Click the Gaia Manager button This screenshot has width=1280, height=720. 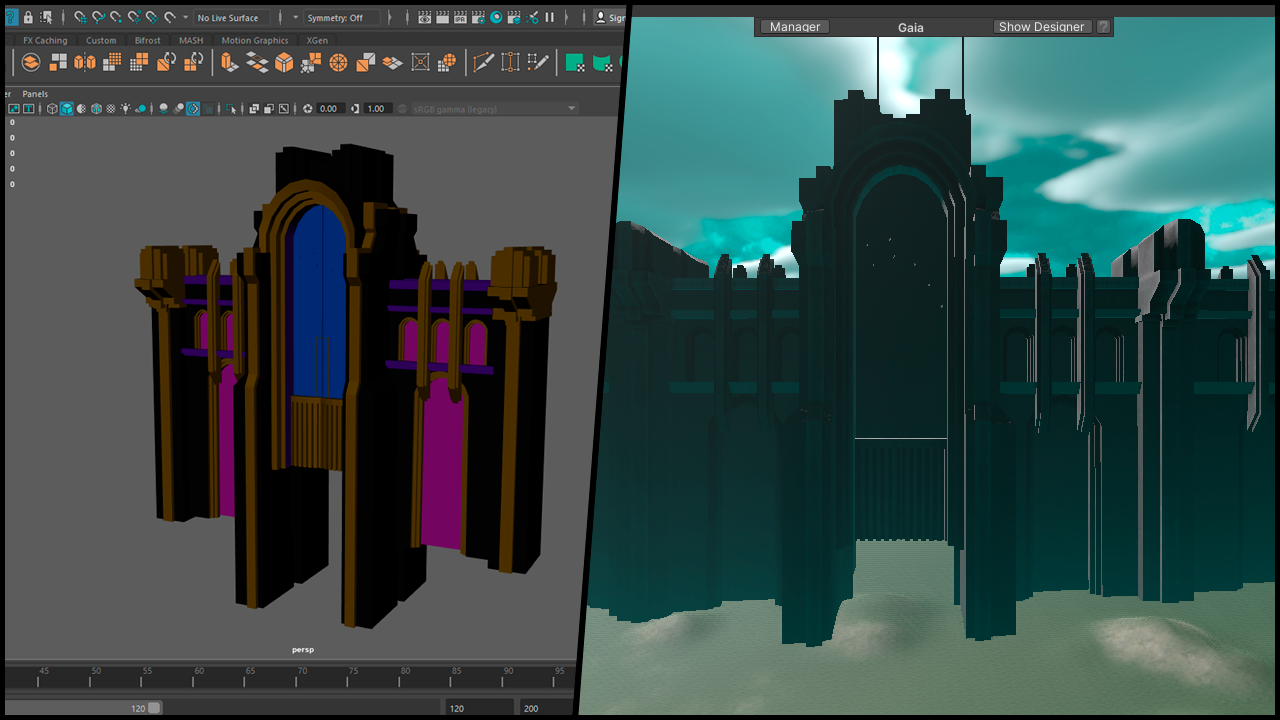click(795, 27)
